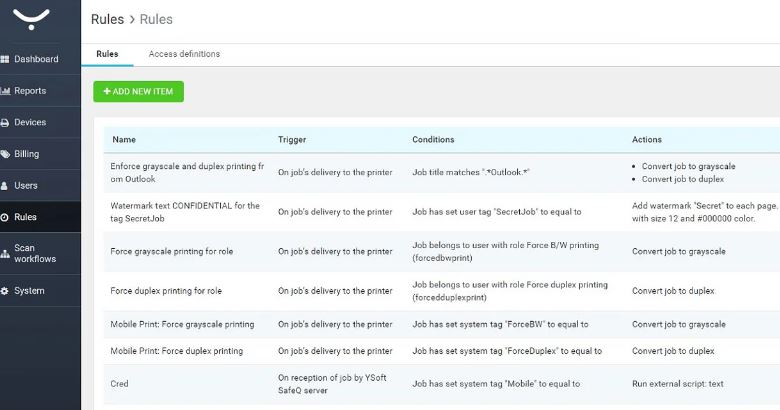
Task: Click the Name column header
Action: (x=124, y=139)
